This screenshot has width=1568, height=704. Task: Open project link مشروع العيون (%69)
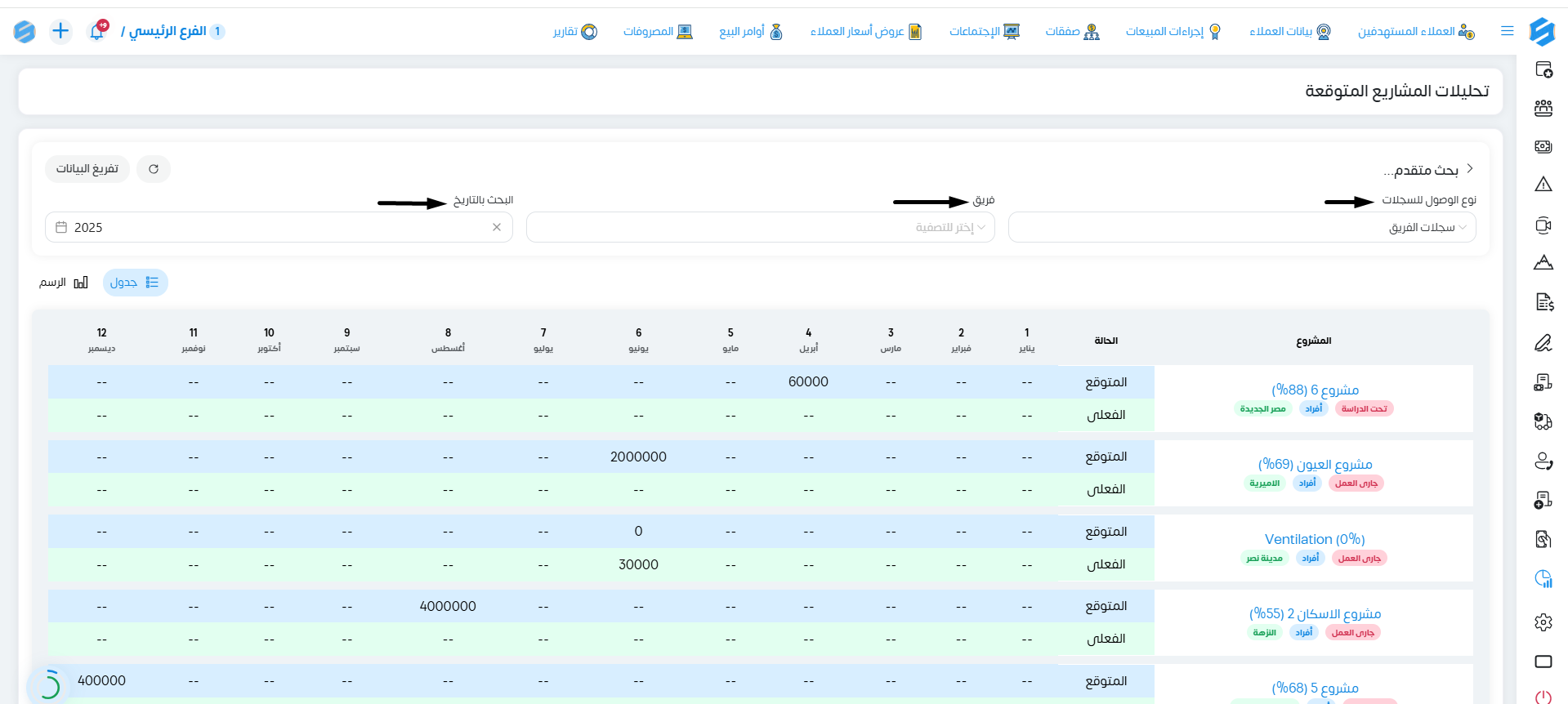click(x=1315, y=464)
